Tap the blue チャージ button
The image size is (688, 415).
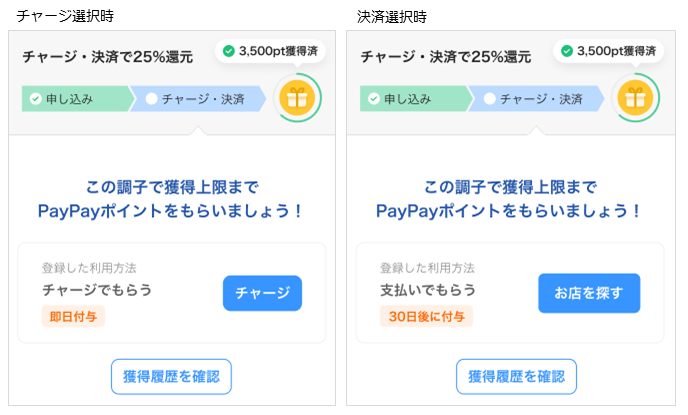[x=262, y=293]
